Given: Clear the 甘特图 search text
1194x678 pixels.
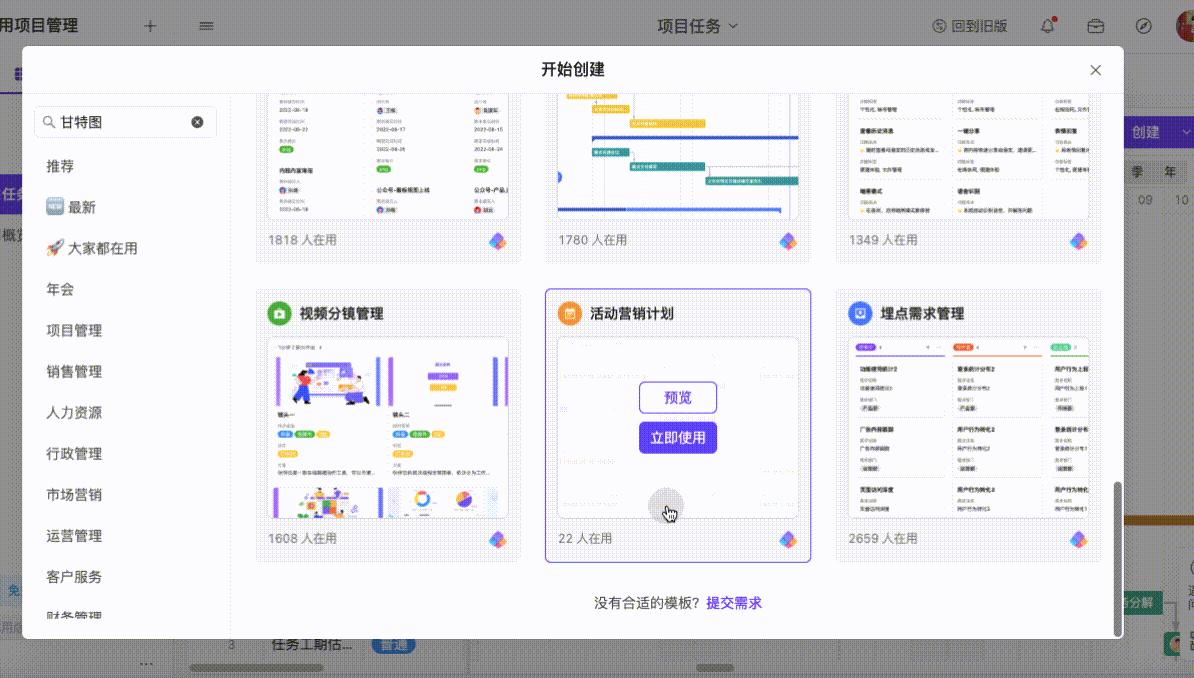Looking at the screenshot, I should tap(197, 122).
